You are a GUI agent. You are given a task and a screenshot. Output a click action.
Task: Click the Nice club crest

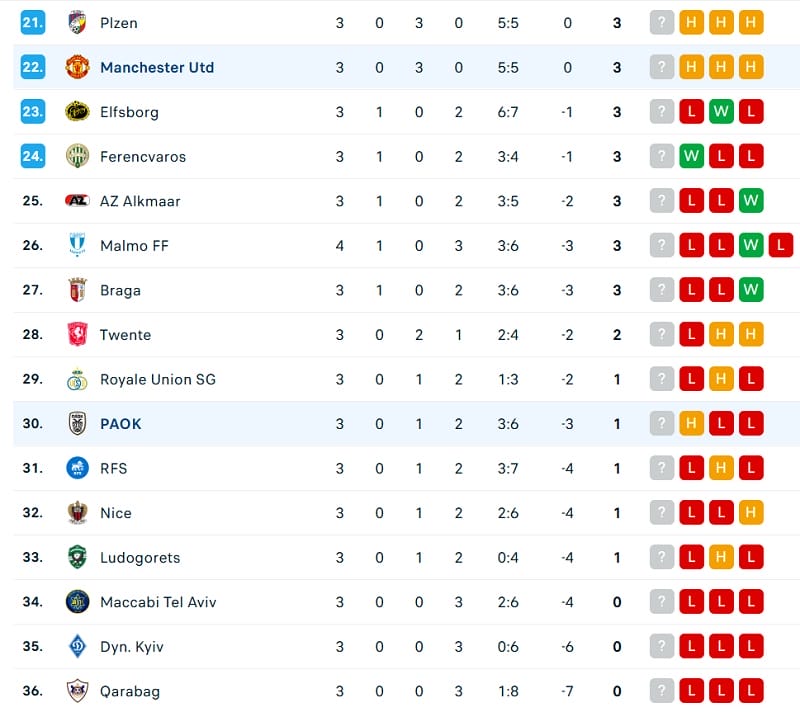(x=77, y=512)
